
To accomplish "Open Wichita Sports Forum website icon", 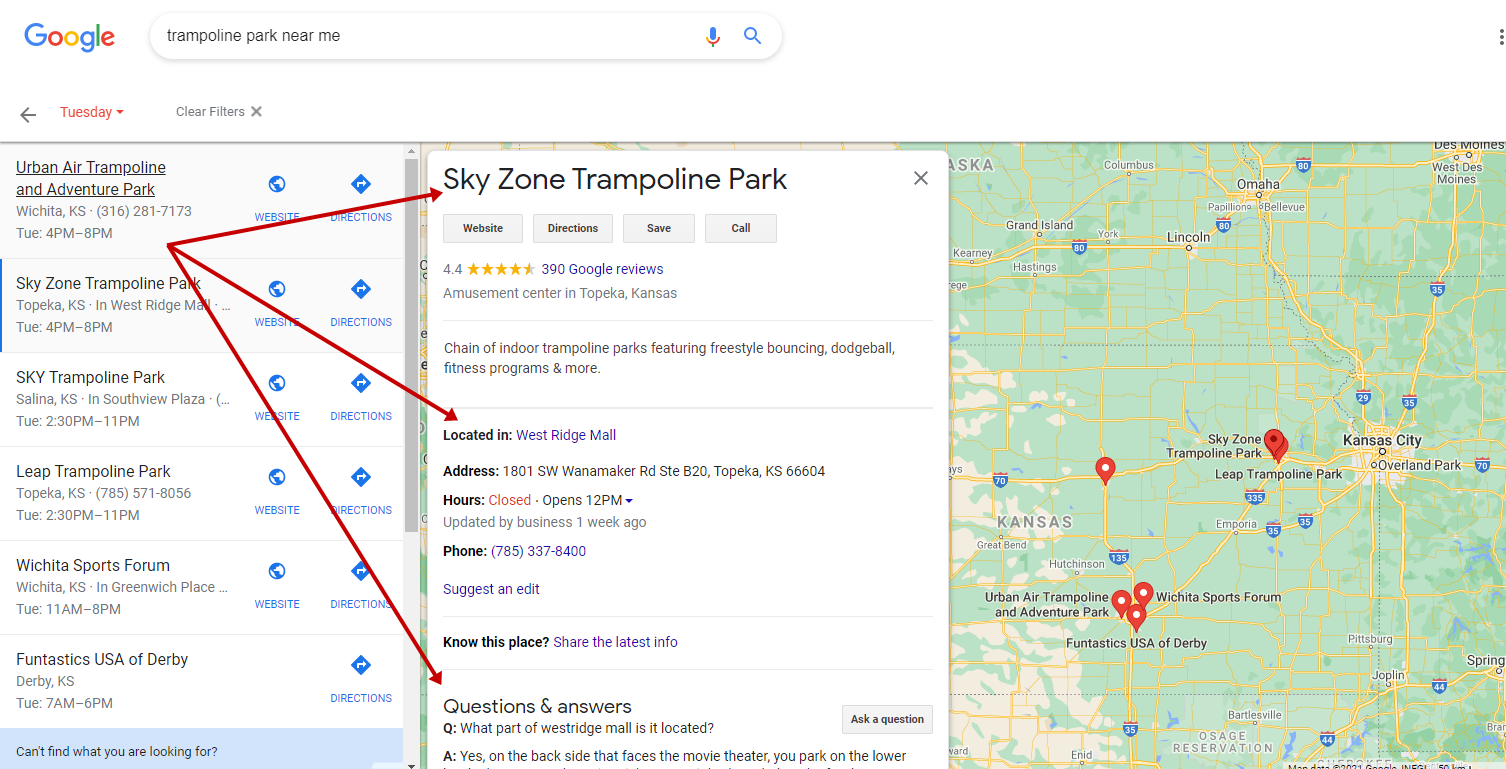I will tap(277, 571).
